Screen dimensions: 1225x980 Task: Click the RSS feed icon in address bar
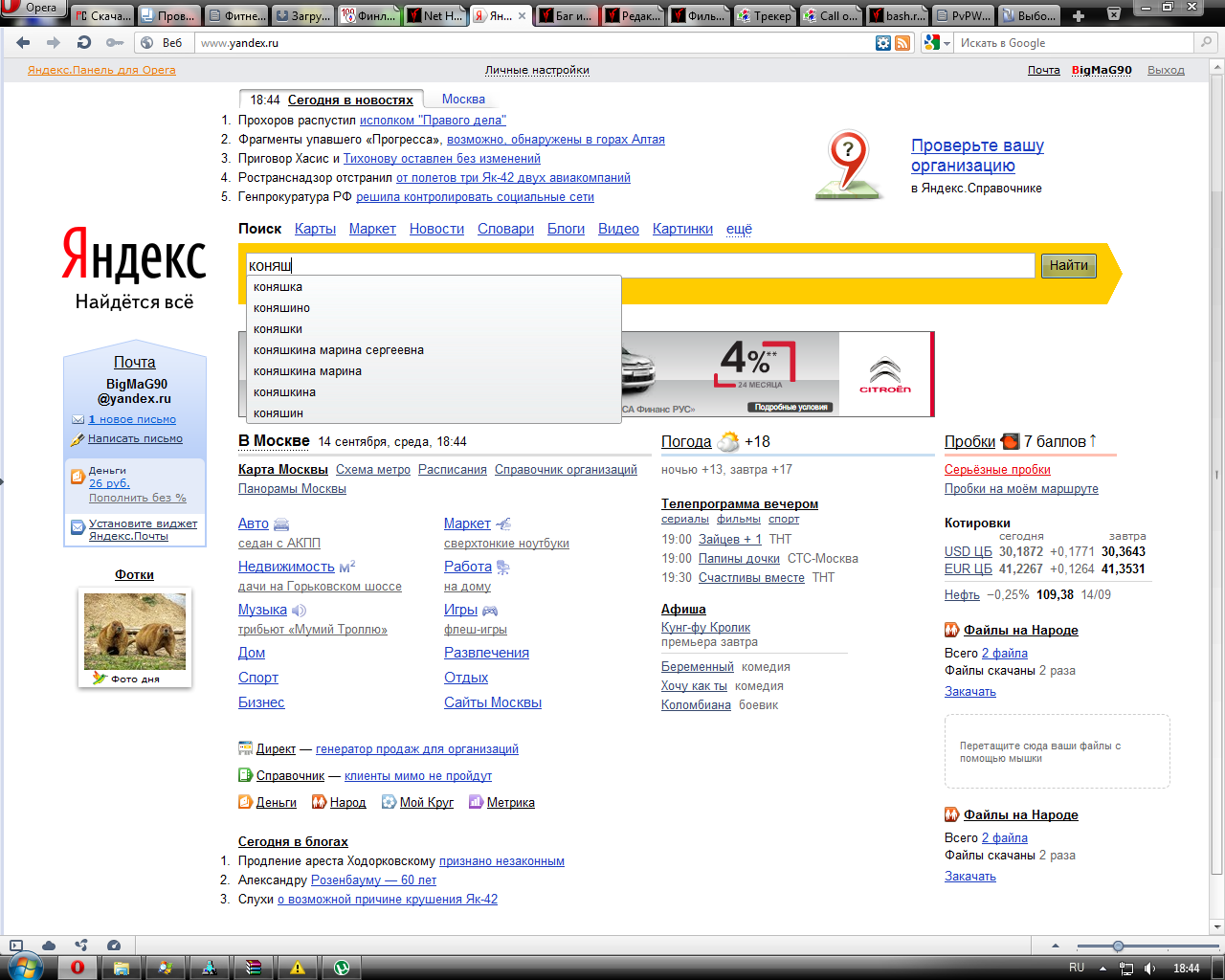point(902,43)
